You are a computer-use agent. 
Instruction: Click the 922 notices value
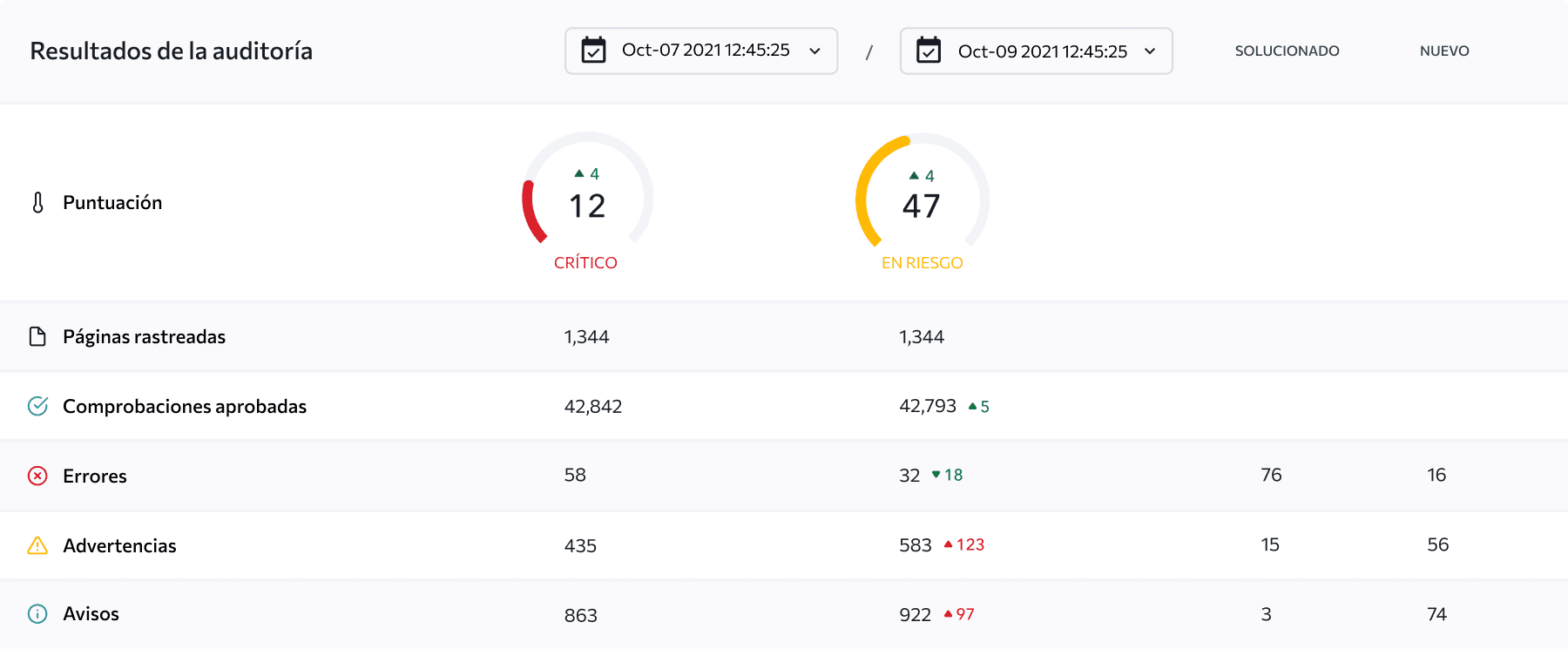pos(916,615)
